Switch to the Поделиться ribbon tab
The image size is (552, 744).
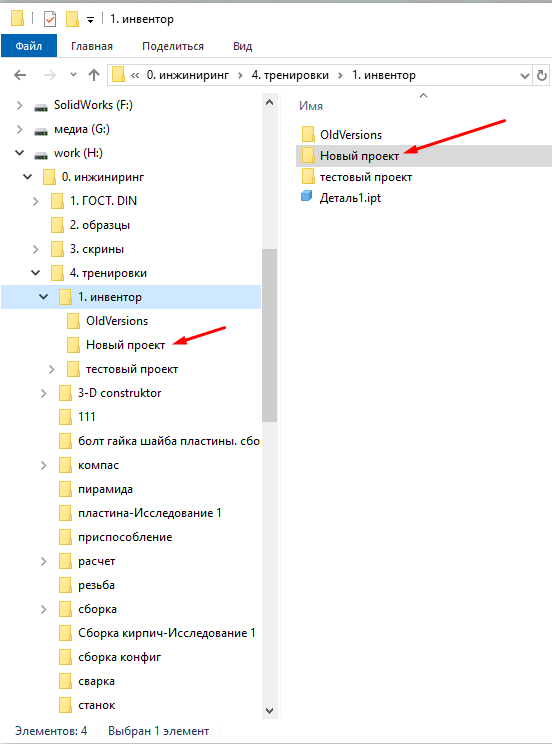click(173, 46)
